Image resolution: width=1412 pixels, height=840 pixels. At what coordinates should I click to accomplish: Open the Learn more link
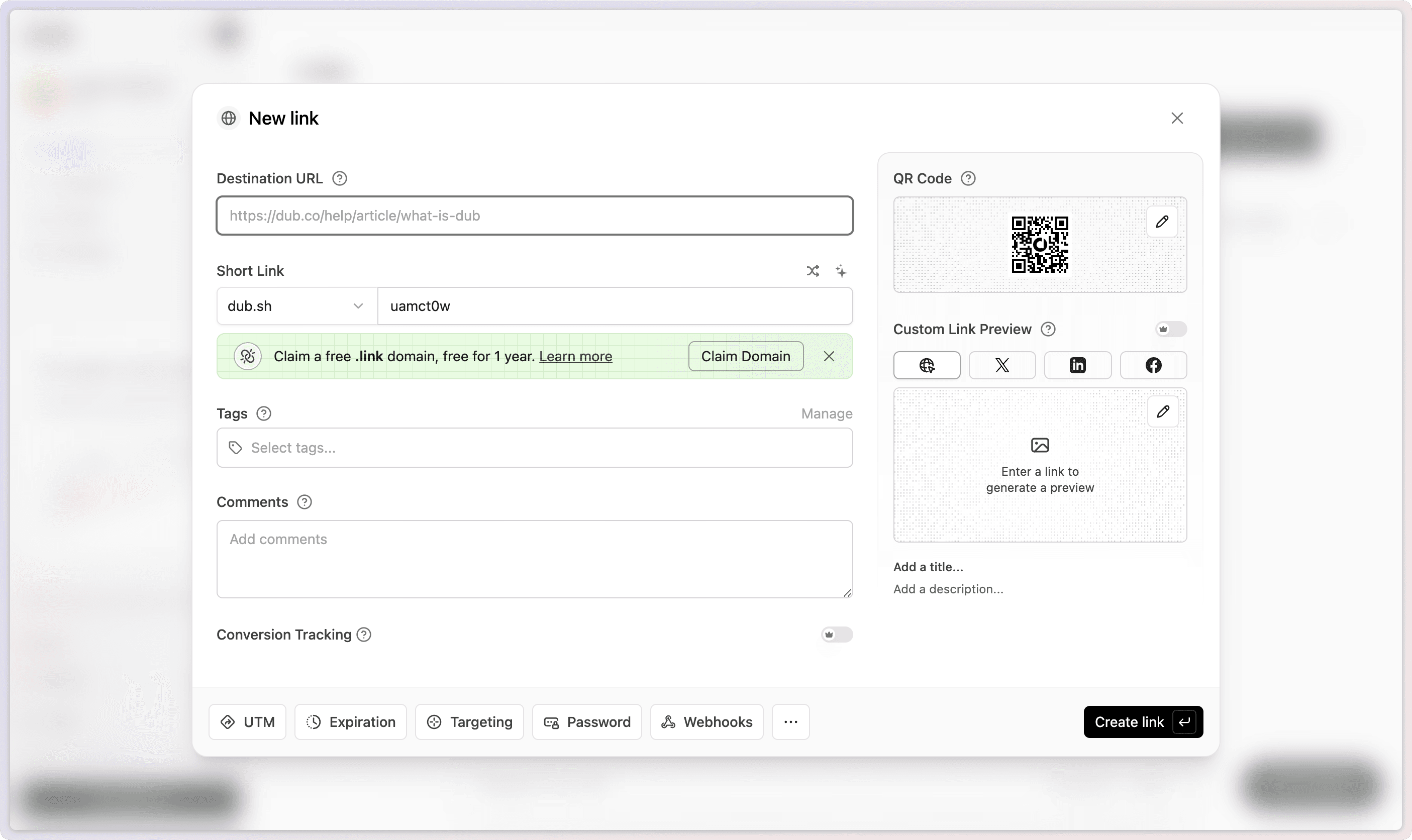[x=575, y=357]
